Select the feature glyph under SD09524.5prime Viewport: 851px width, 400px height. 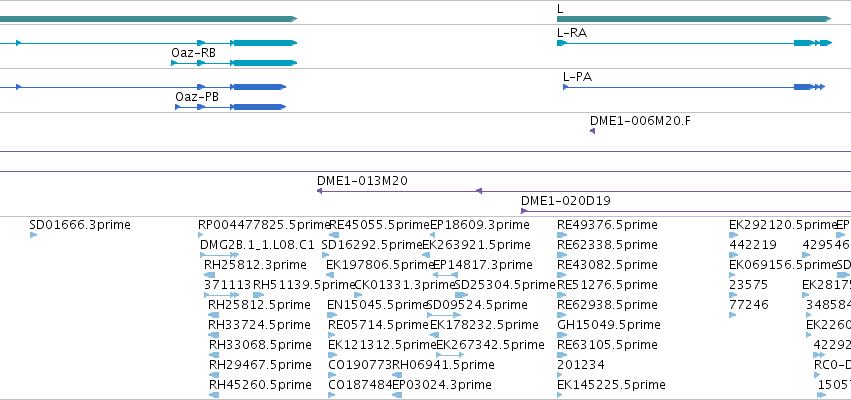(444, 315)
